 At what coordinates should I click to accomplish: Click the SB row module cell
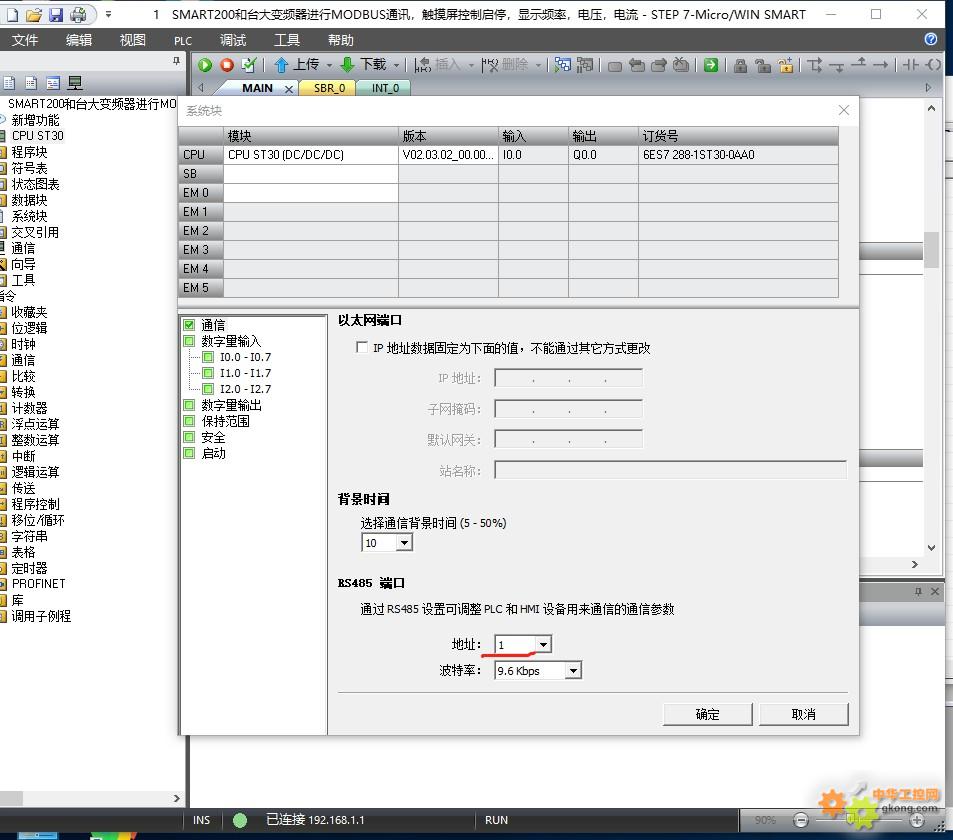tap(311, 174)
